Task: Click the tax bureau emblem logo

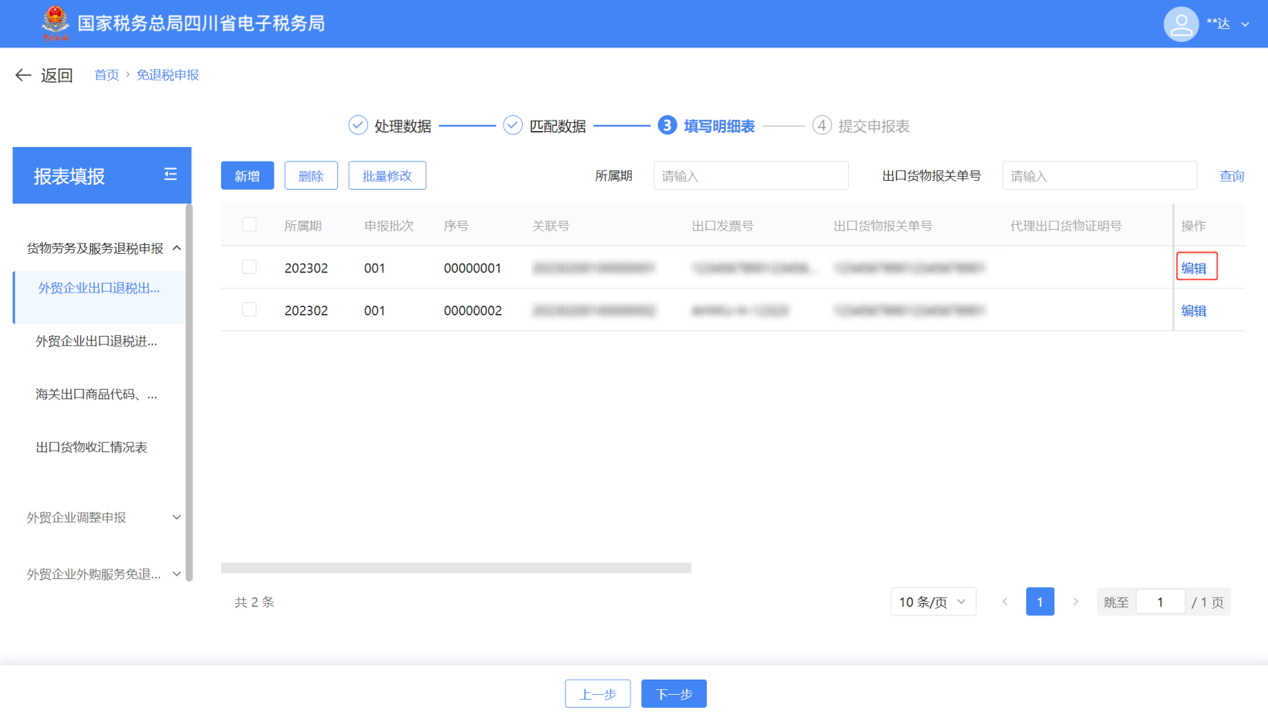Action: point(55,23)
